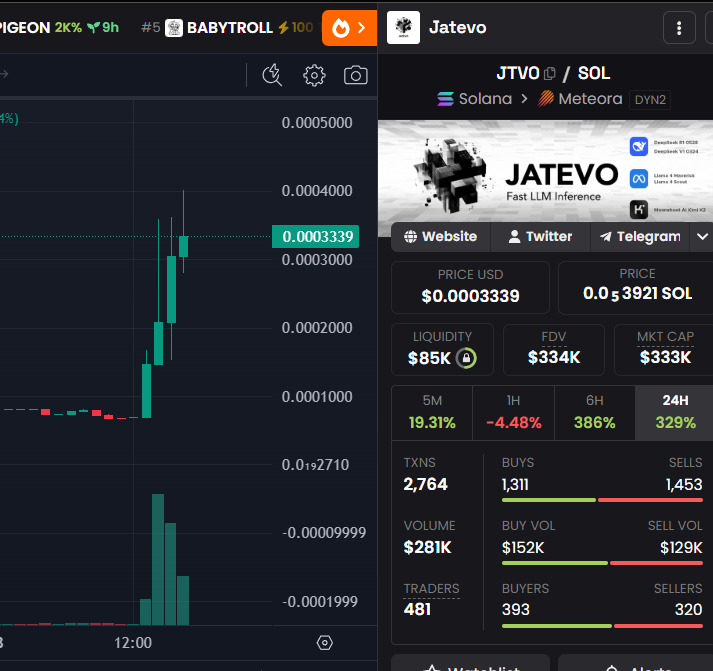Click the Jatevo header title
Screen dimensions: 713x671
tap(457, 28)
